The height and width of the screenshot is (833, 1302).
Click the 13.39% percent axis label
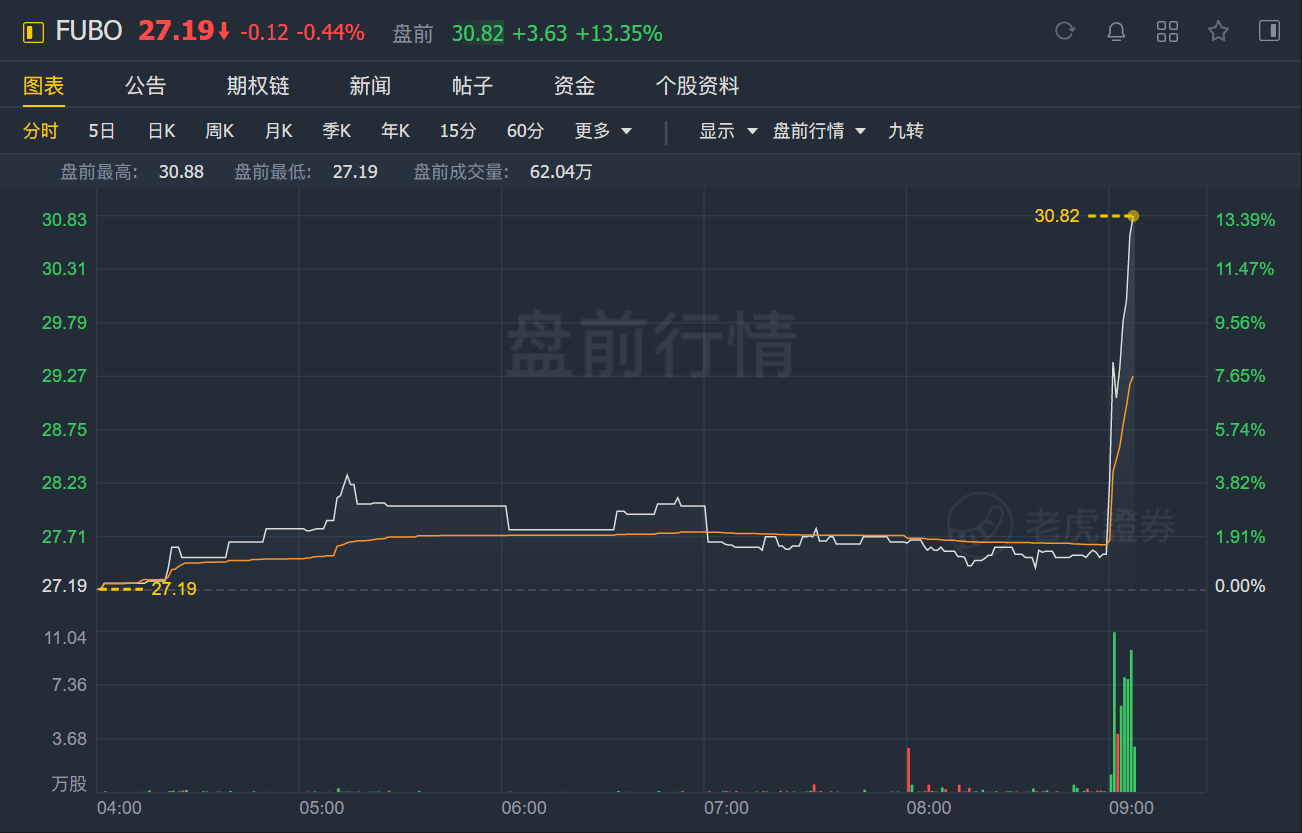[x=1245, y=219]
